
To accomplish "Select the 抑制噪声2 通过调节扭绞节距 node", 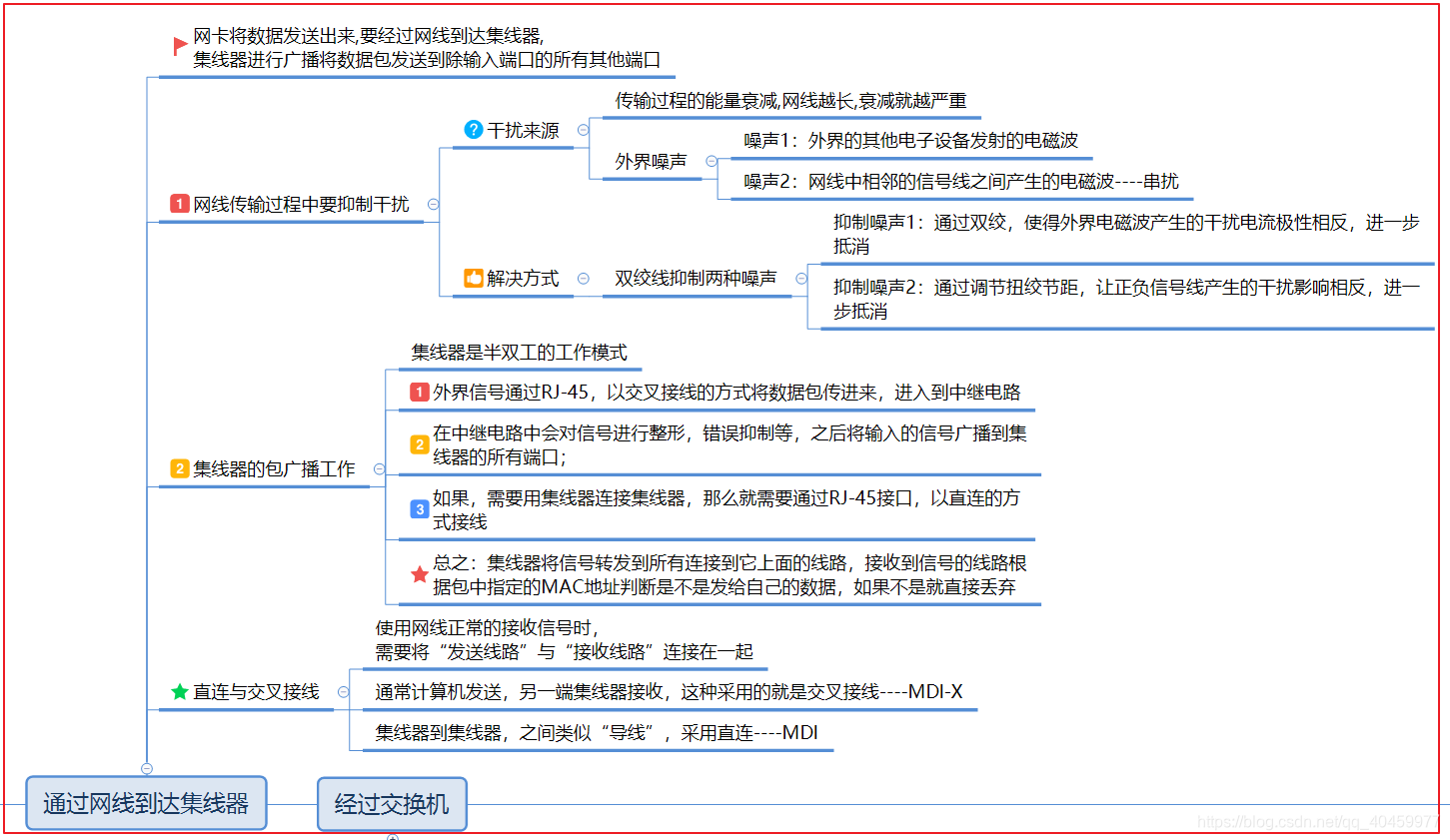I will pyautogui.click(x=1127, y=299).
